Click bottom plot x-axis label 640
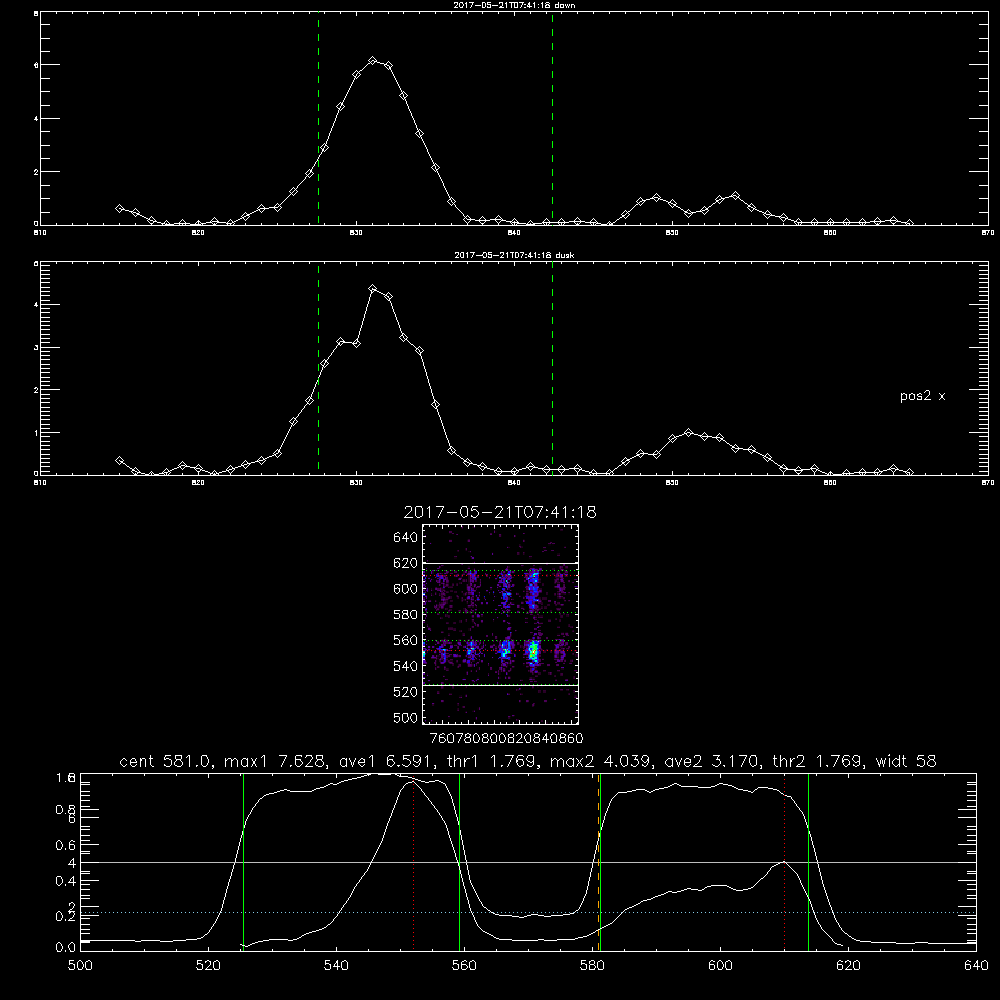 tap(976, 966)
